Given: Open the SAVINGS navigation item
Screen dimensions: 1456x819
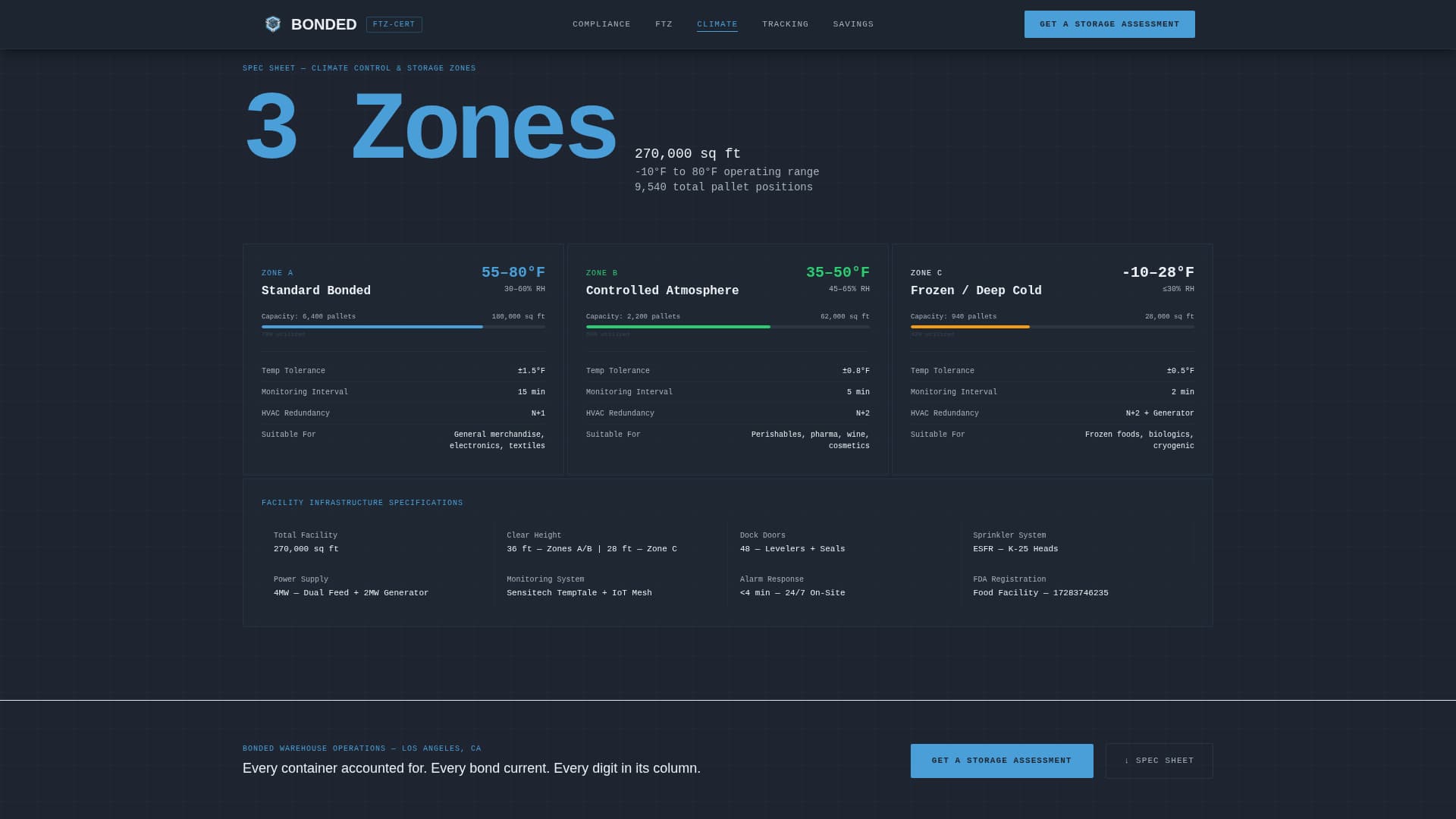Looking at the screenshot, I should click(x=853, y=24).
